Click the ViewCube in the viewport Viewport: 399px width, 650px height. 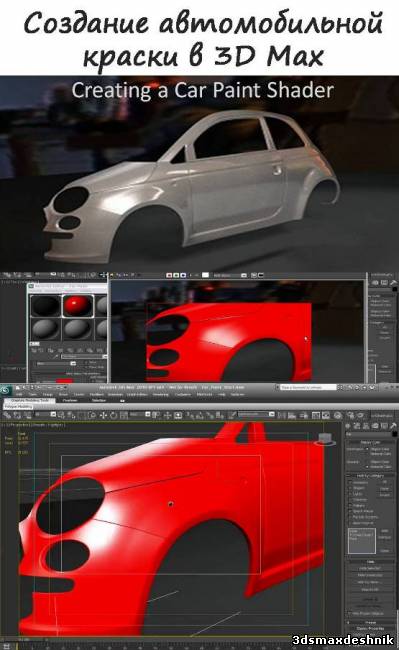click(325, 439)
